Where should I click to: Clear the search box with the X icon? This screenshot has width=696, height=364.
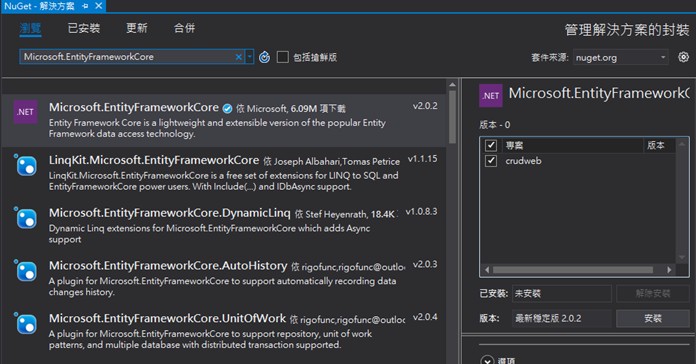(238, 57)
